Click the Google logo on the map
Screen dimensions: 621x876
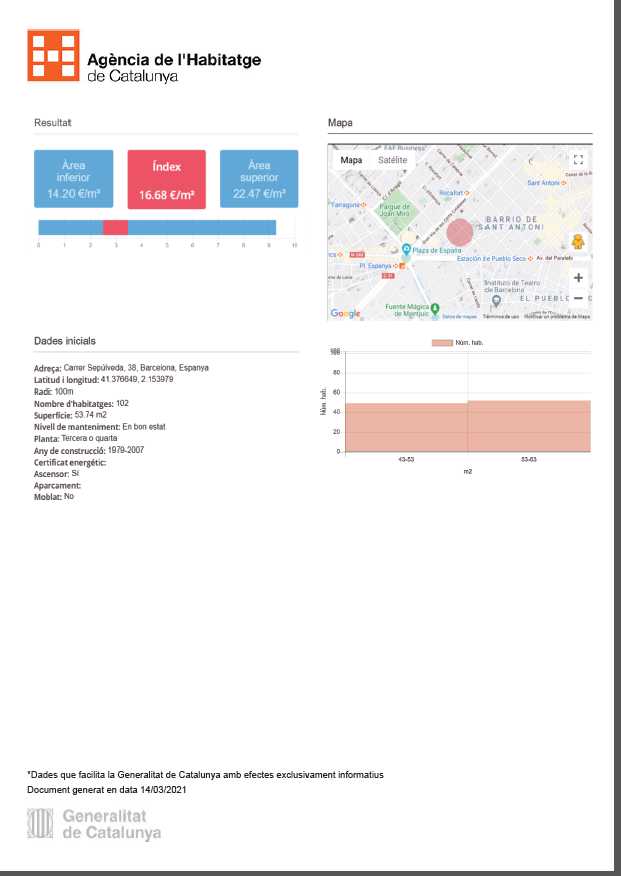point(346,313)
